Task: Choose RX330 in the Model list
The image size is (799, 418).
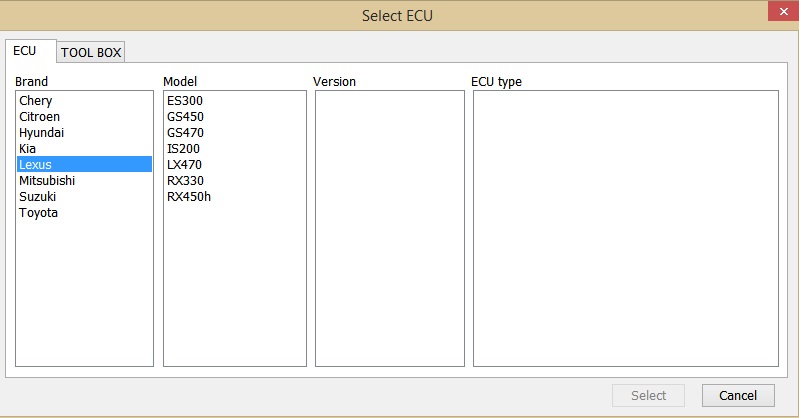Action: click(x=185, y=181)
